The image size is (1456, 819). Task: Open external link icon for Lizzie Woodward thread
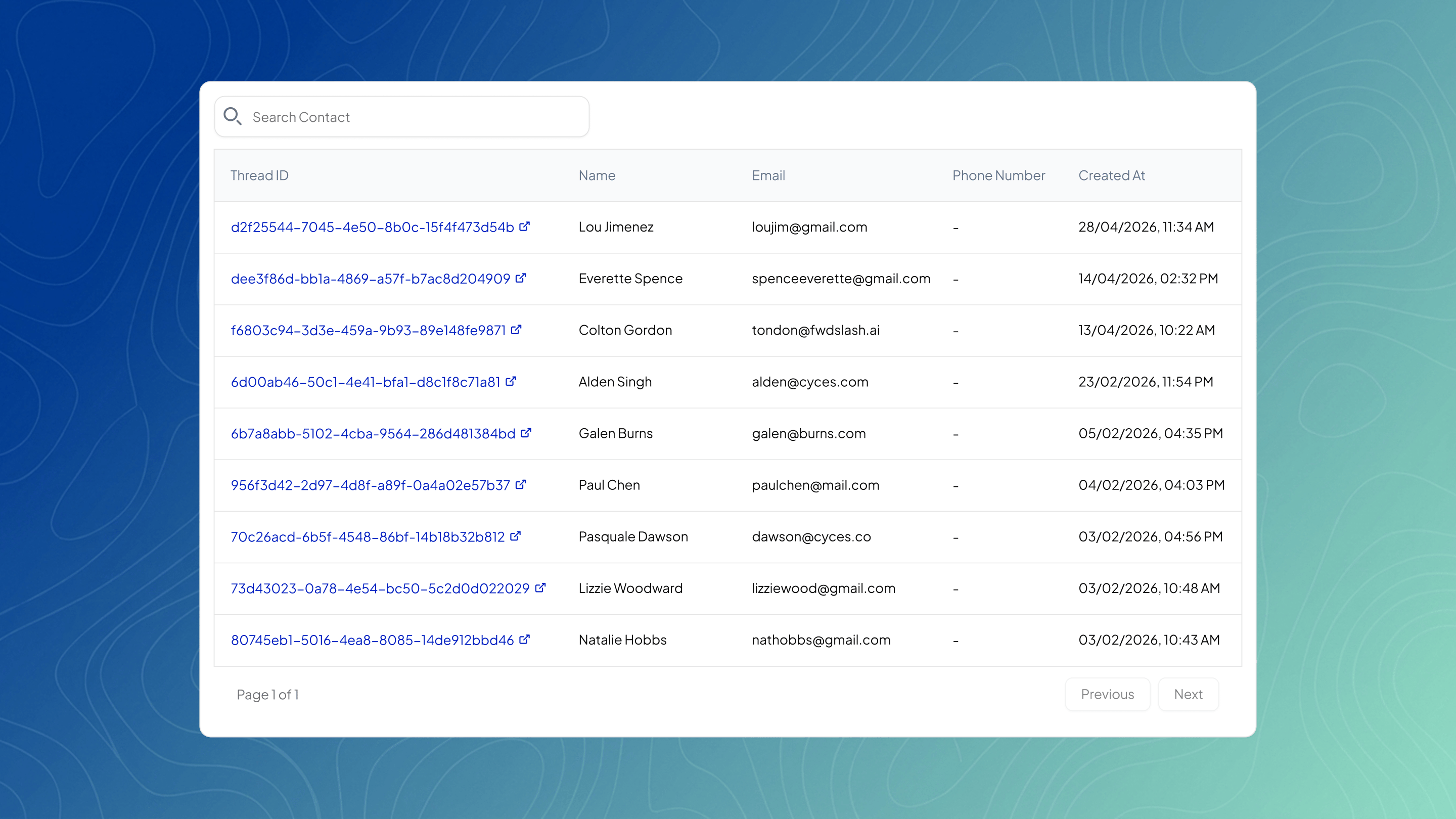coord(540,588)
